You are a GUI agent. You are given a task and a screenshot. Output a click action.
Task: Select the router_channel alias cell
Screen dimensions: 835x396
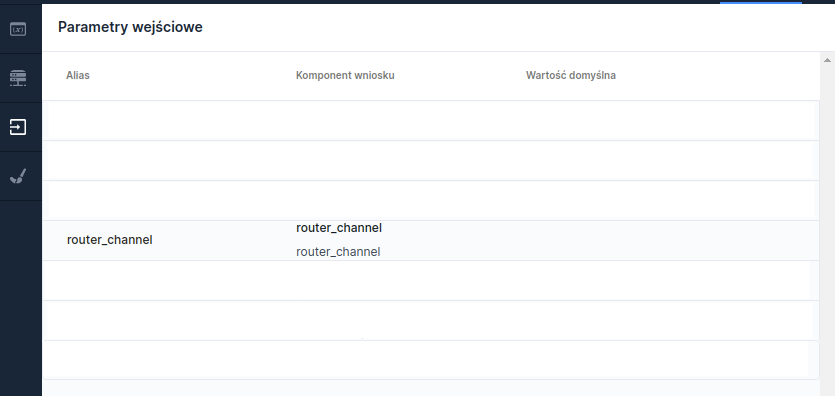tap(110, 240)
